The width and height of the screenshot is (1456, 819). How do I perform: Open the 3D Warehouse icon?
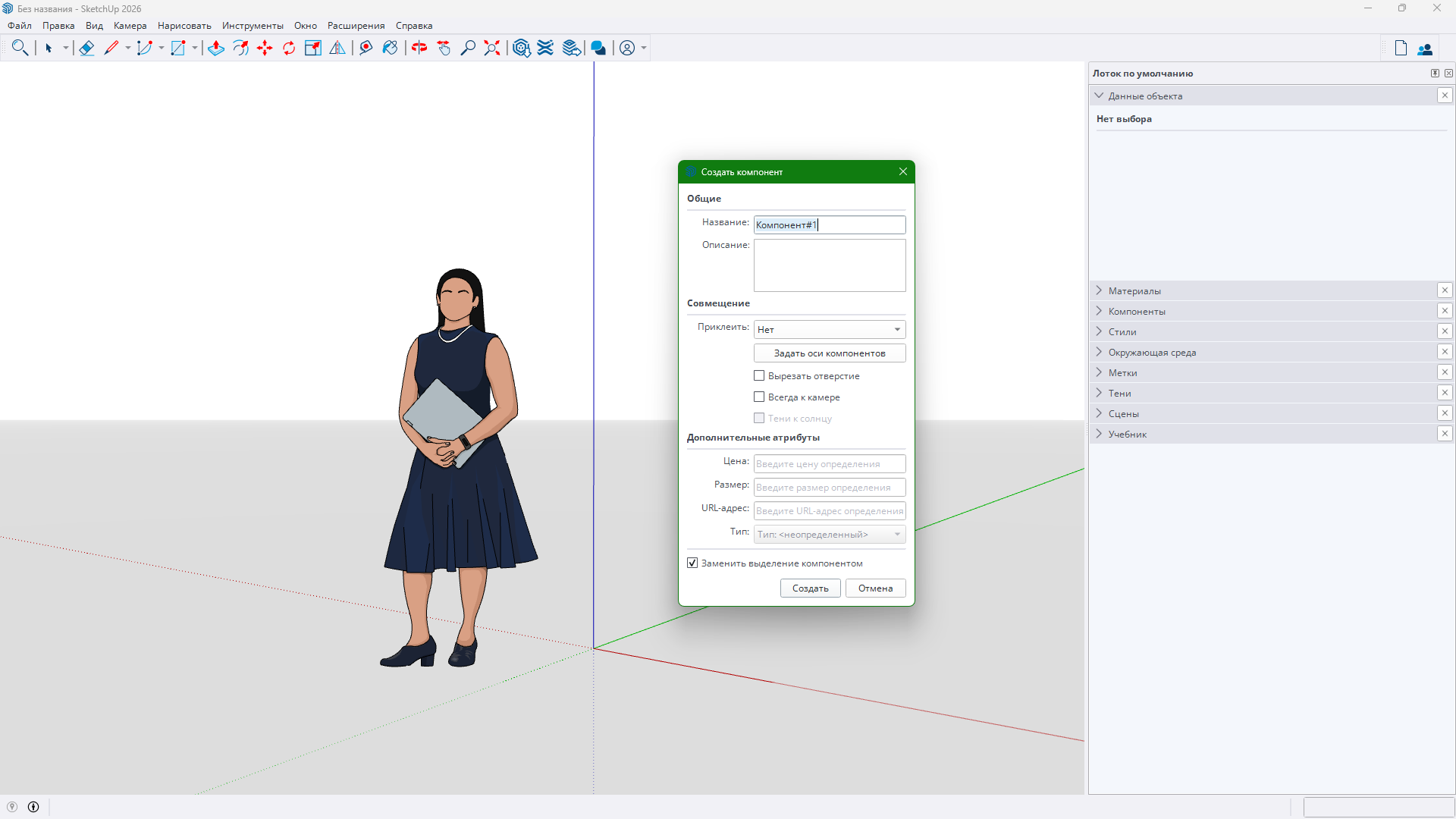pos(521,48)
